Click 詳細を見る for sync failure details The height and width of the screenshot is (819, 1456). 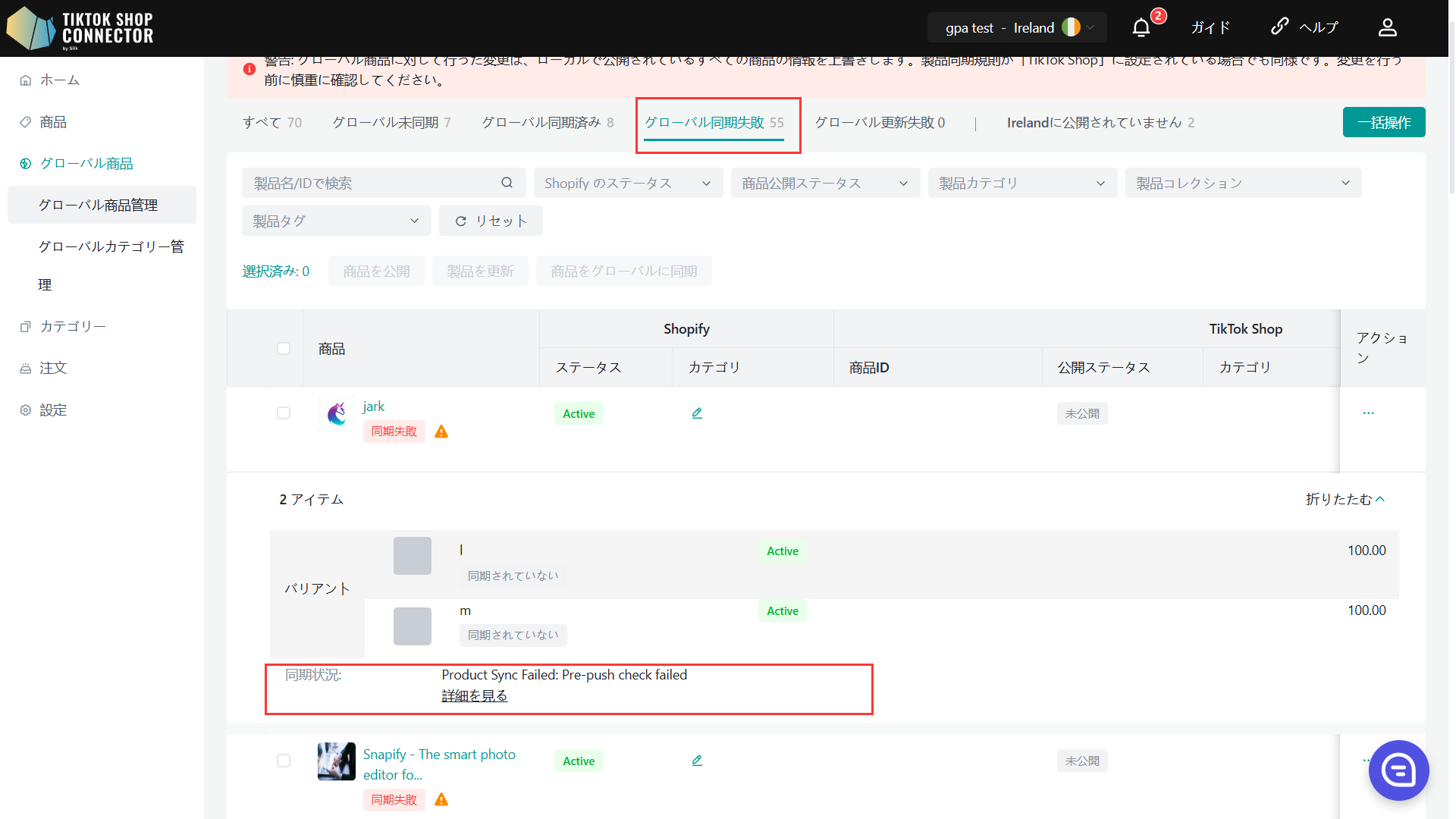pos(475,695)
